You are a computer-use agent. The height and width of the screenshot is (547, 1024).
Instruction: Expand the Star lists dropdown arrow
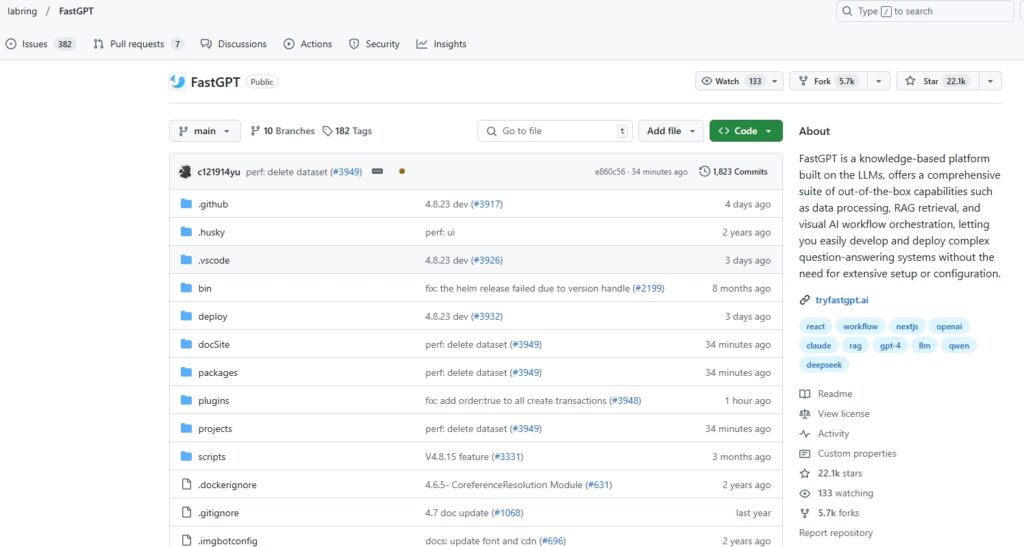tap(989, 81)
